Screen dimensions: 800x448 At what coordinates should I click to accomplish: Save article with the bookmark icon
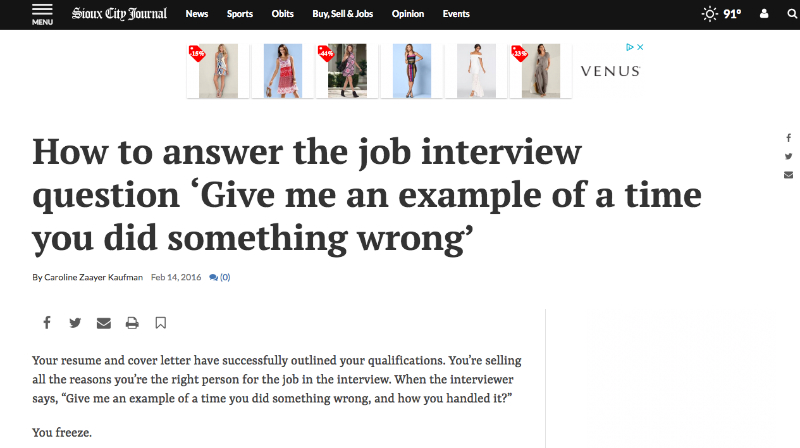pos(161,323)
